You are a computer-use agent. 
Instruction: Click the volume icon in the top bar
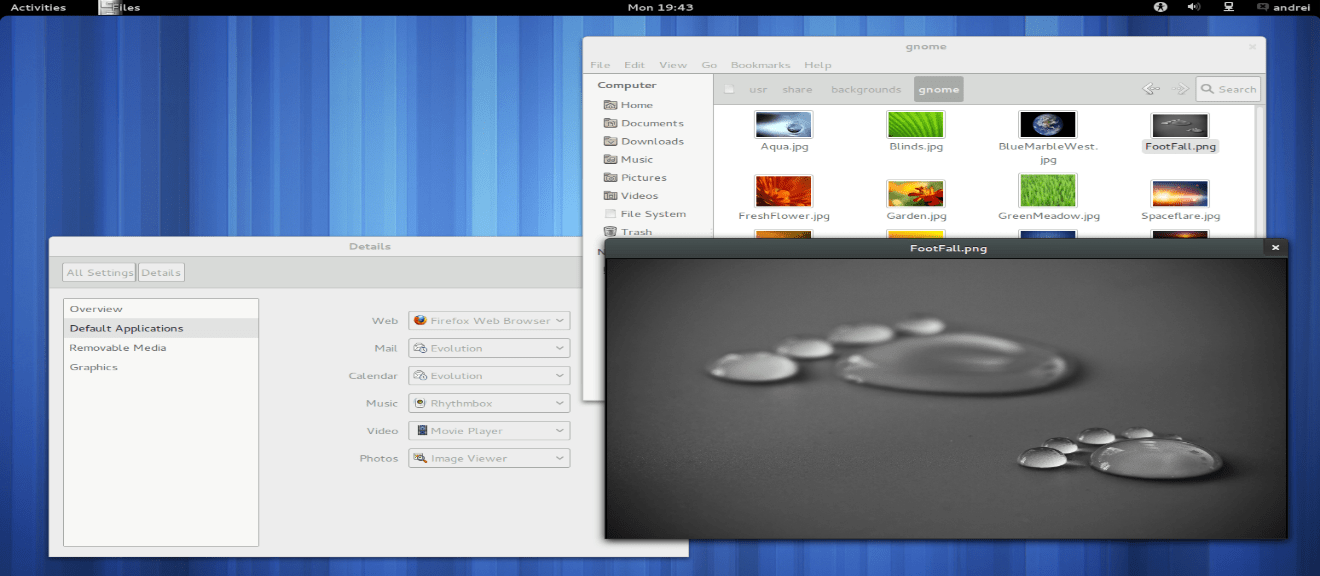click(x=1193, y=7)
